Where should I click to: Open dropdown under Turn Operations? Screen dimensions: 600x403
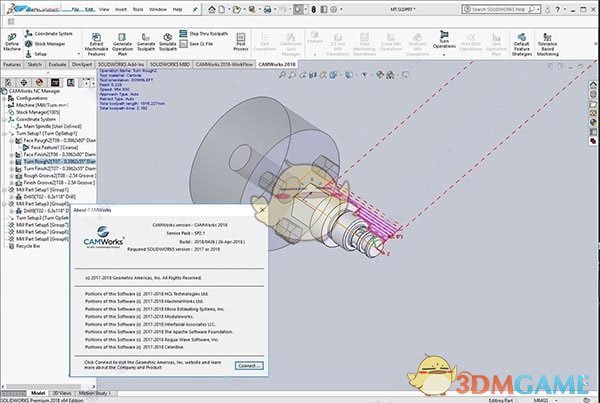click(444, 55)
